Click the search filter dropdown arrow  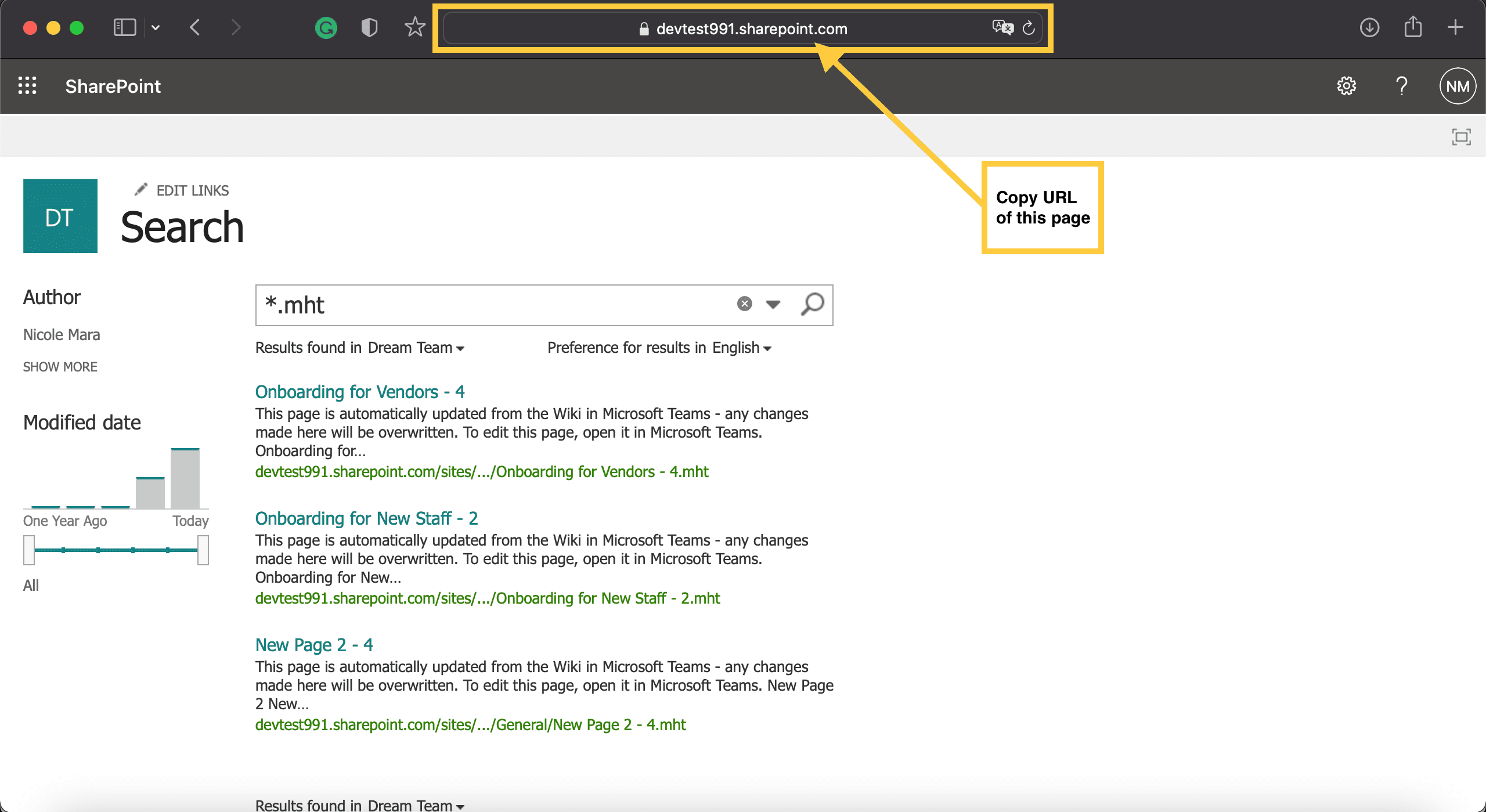click(776, 304)
